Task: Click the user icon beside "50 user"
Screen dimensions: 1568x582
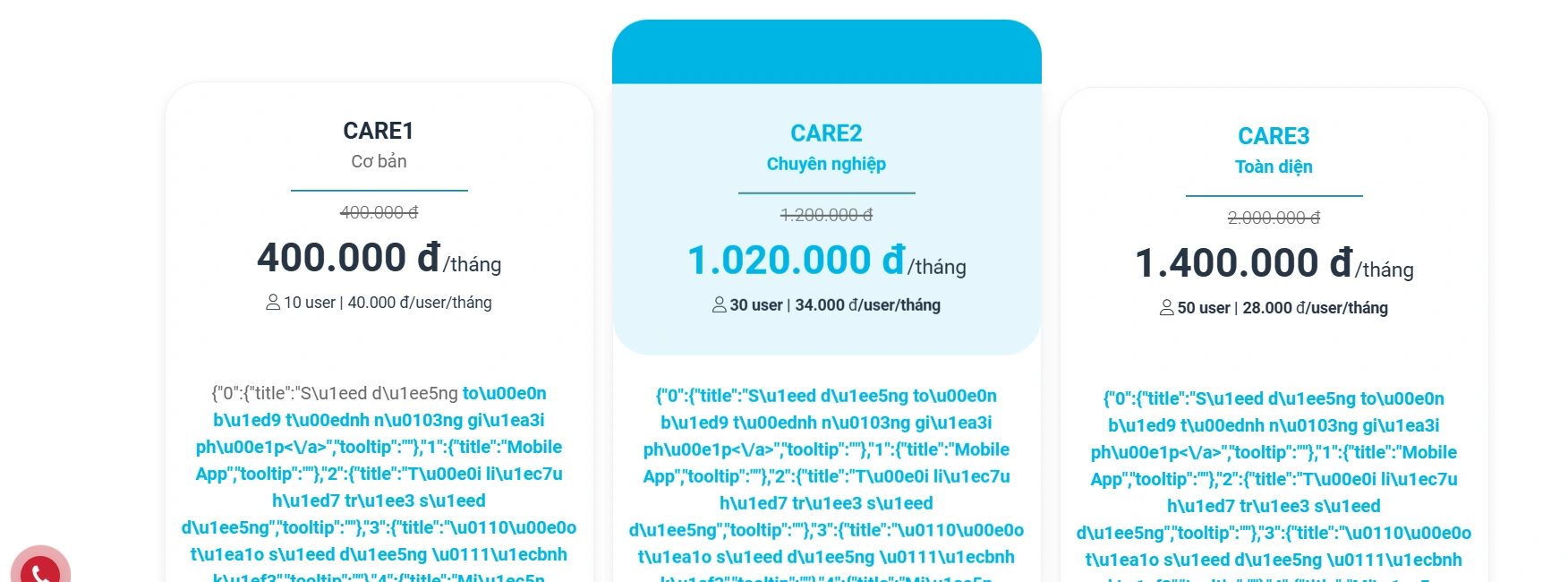Action: click(1166, 308)
